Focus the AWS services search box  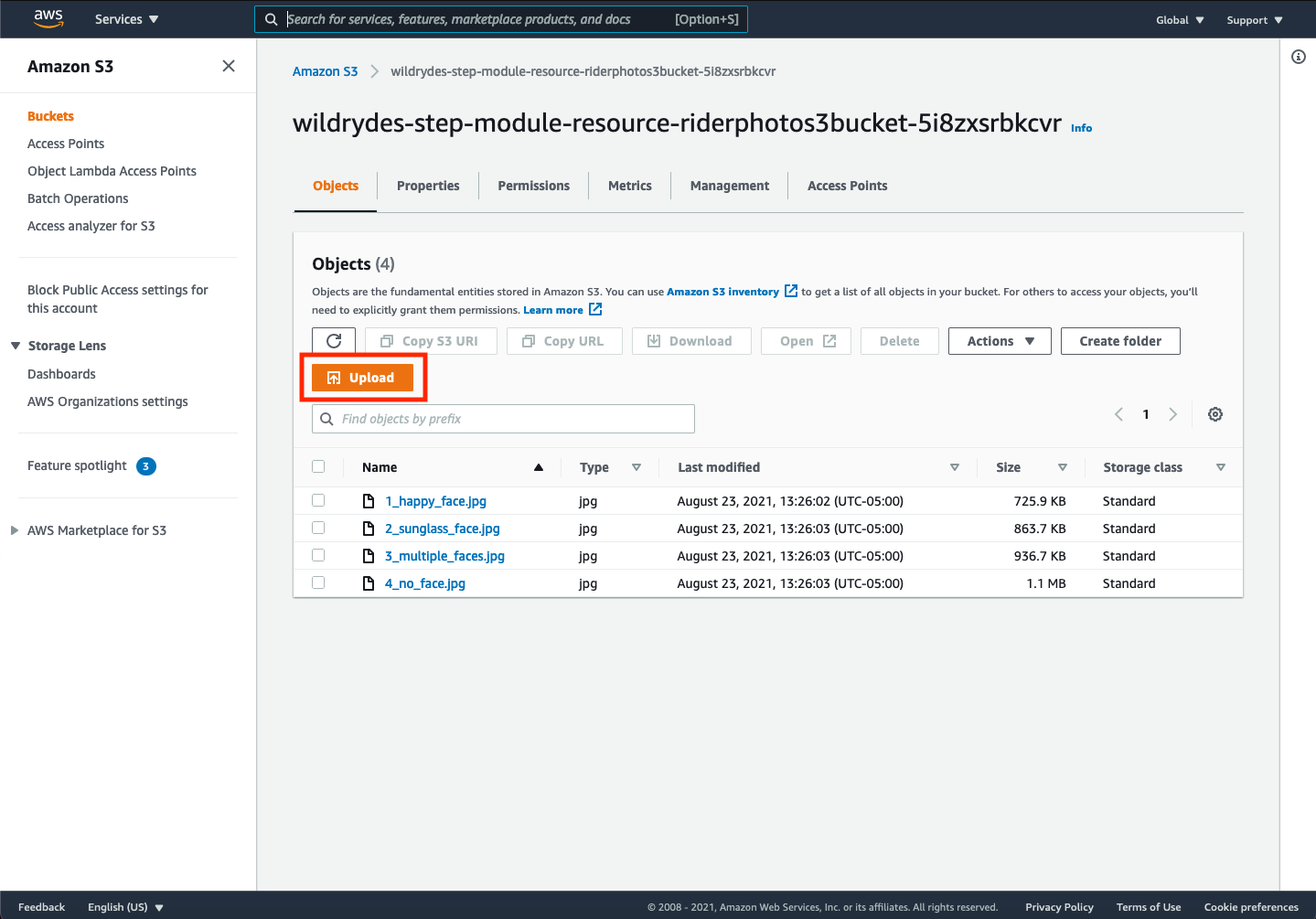point(500,19)
